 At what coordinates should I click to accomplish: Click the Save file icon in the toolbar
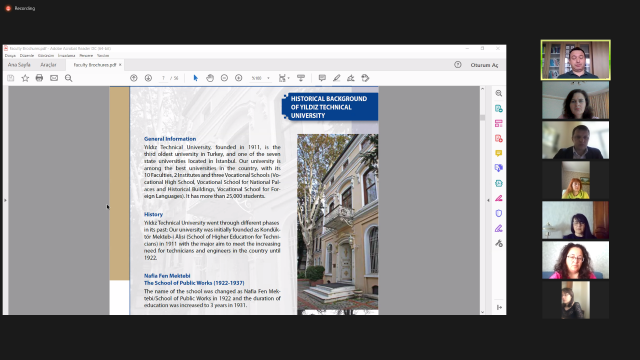pos(11,78)
